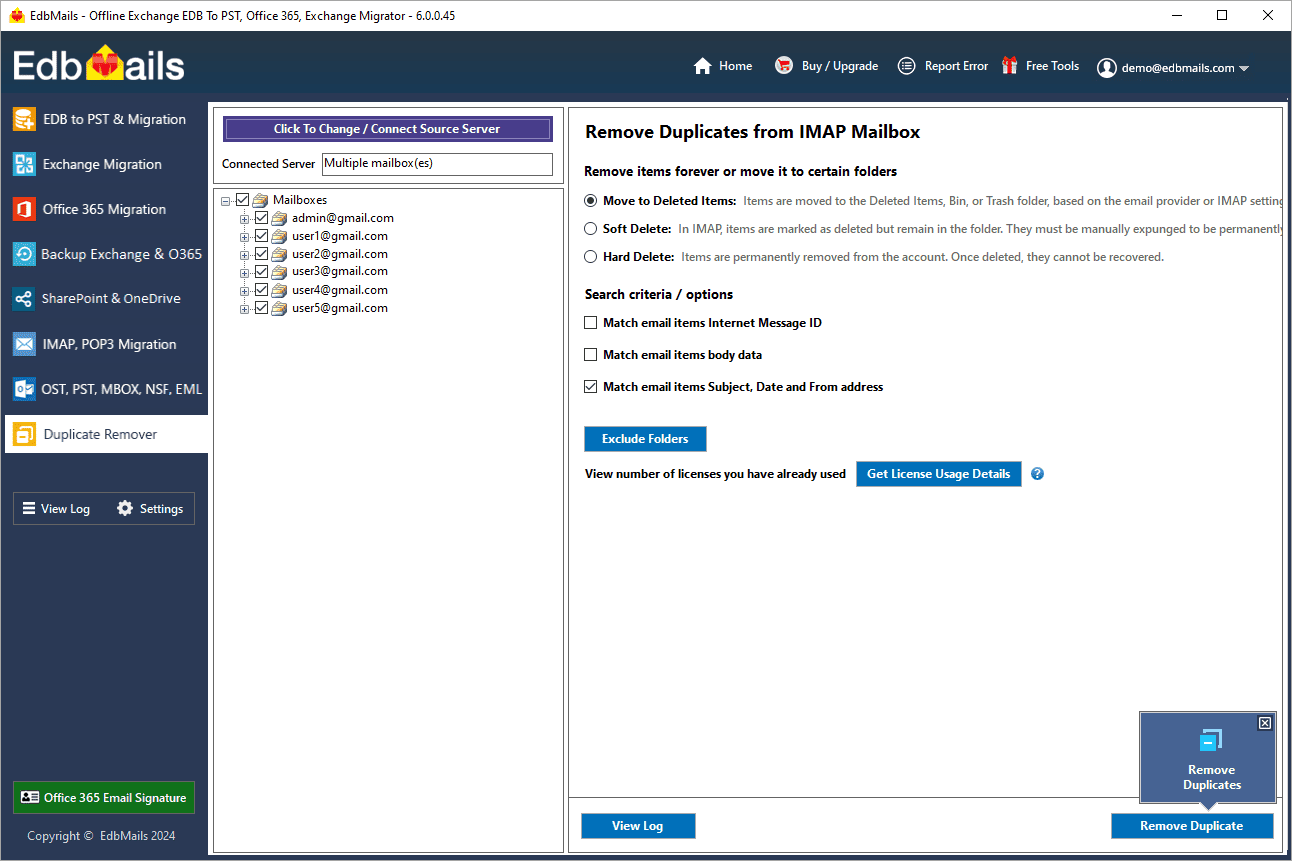Open the demo@edbmails.com account dropdown arrow
This screenshot has height=861, width=1292.
coord(1244,69)
